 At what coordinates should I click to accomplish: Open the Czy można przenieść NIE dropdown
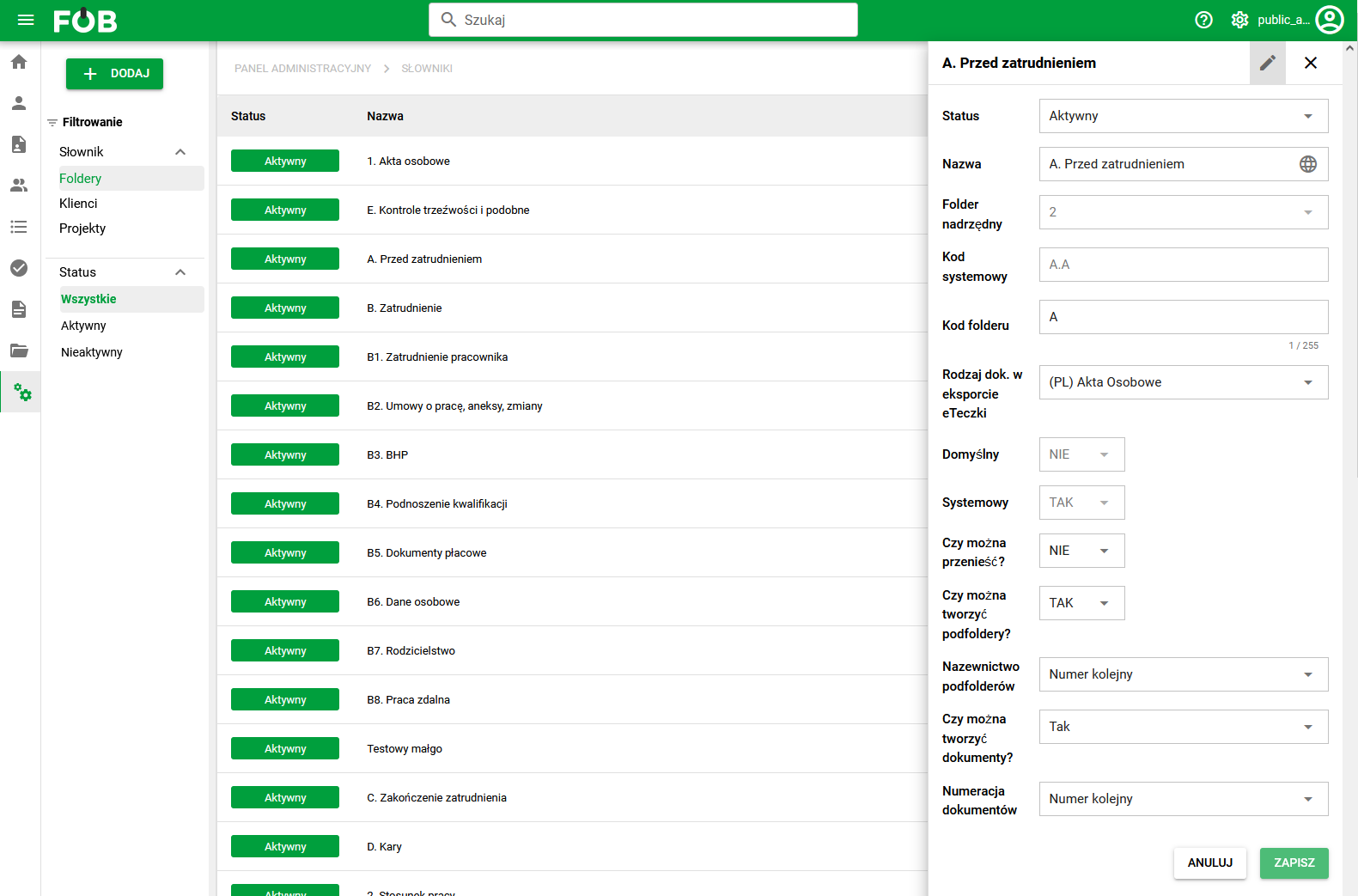pyautogui.click(x=1081, y=551)
